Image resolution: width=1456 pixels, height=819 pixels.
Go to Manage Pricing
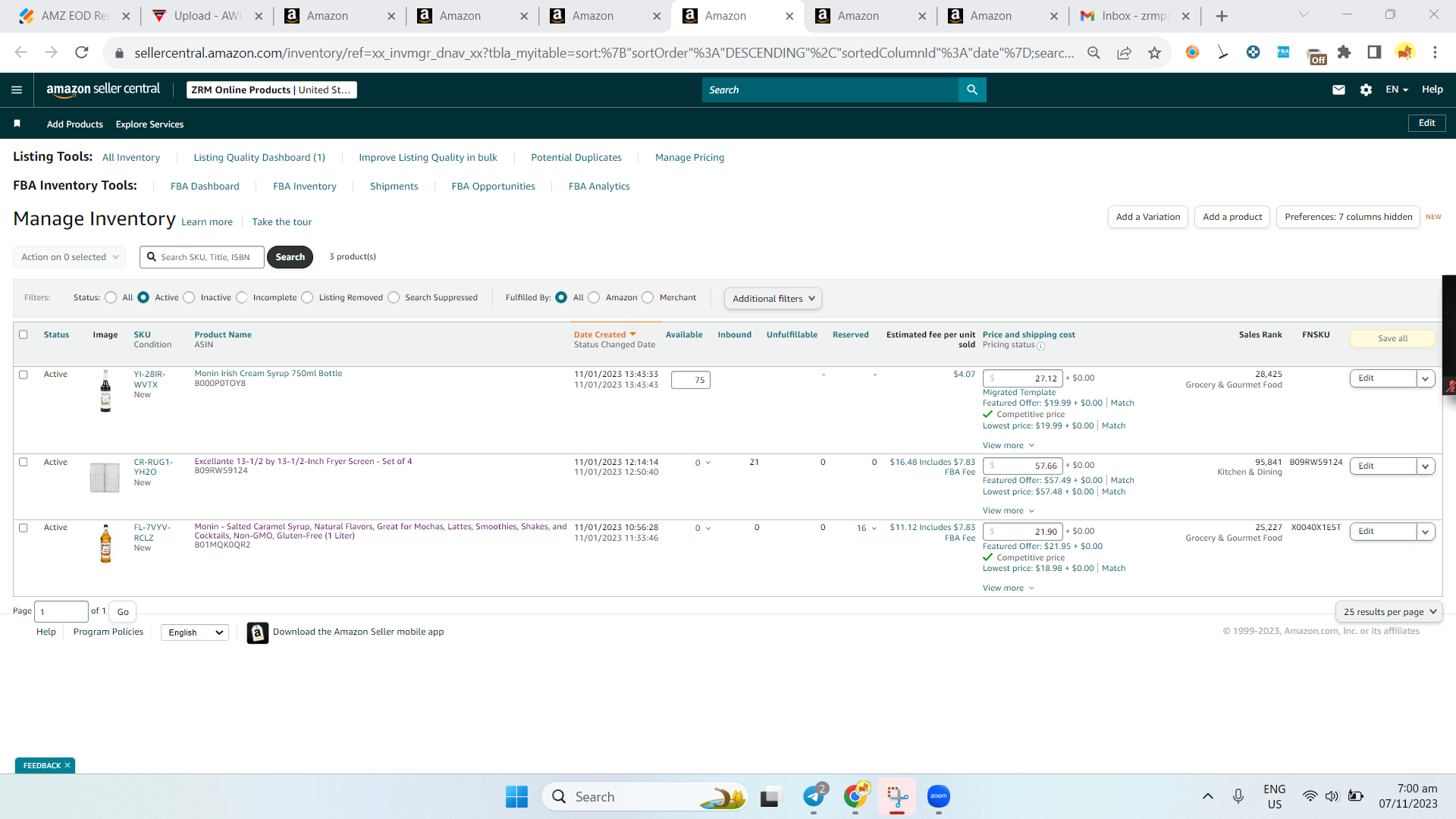point(689,158)
